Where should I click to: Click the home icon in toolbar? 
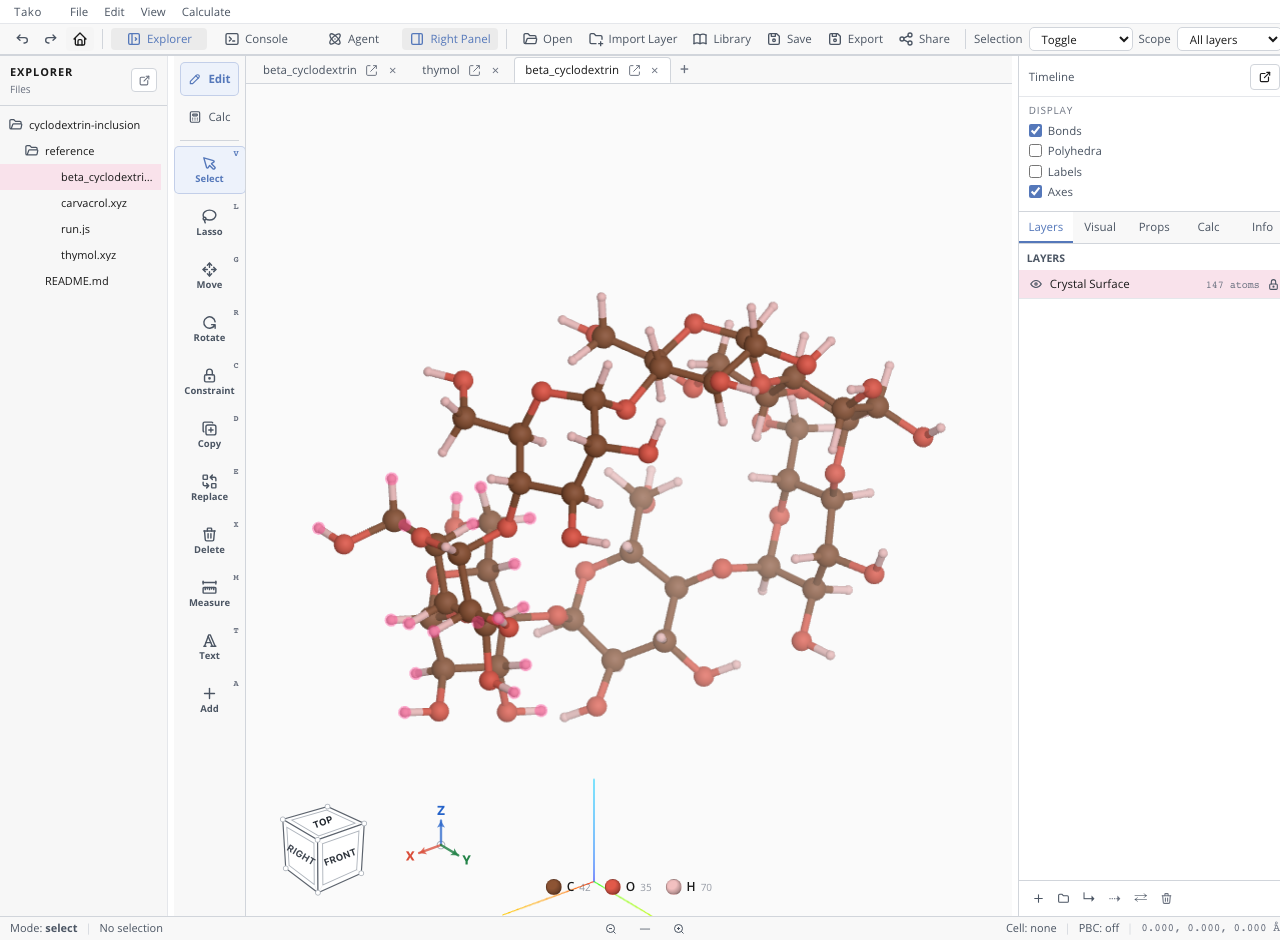pos(80,39)
